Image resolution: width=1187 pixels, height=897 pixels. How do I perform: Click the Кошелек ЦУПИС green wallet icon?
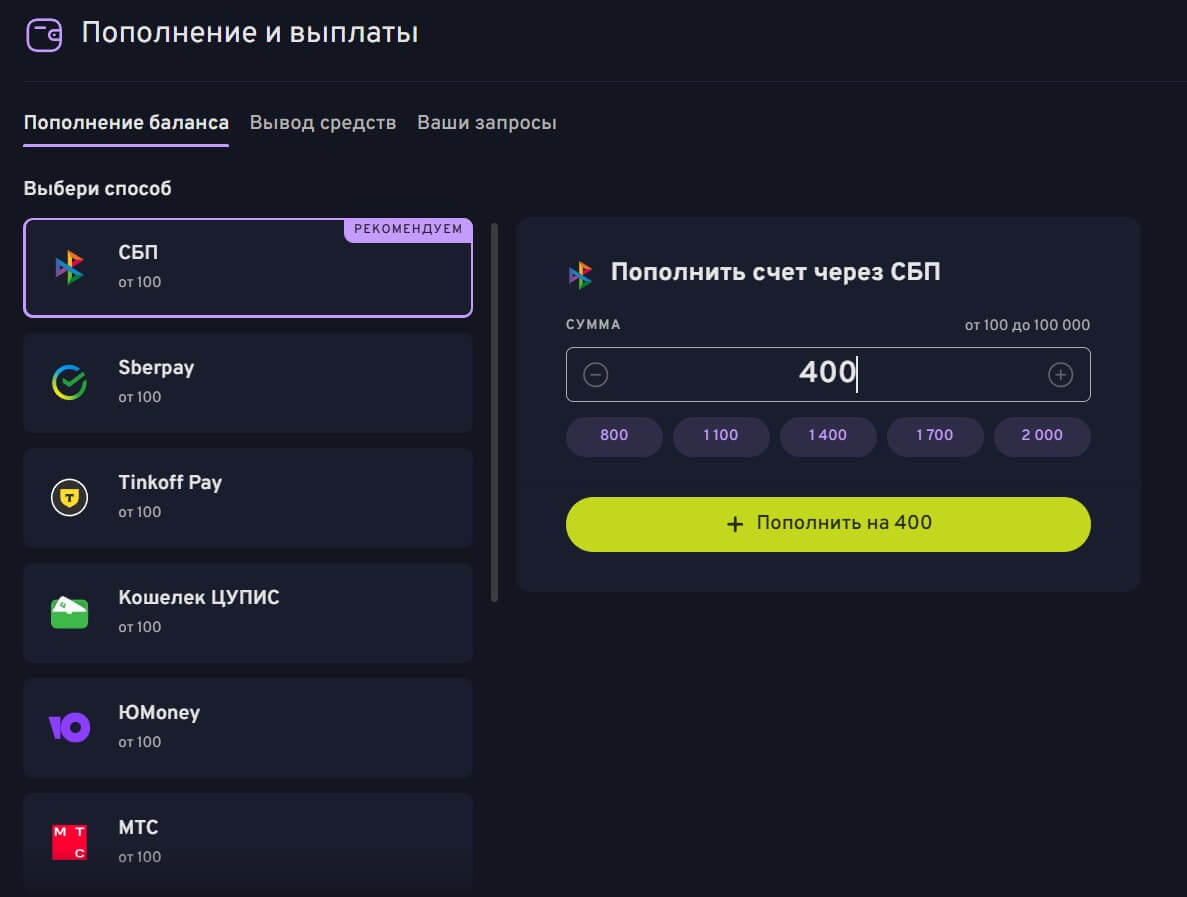[x=70, y=612]
